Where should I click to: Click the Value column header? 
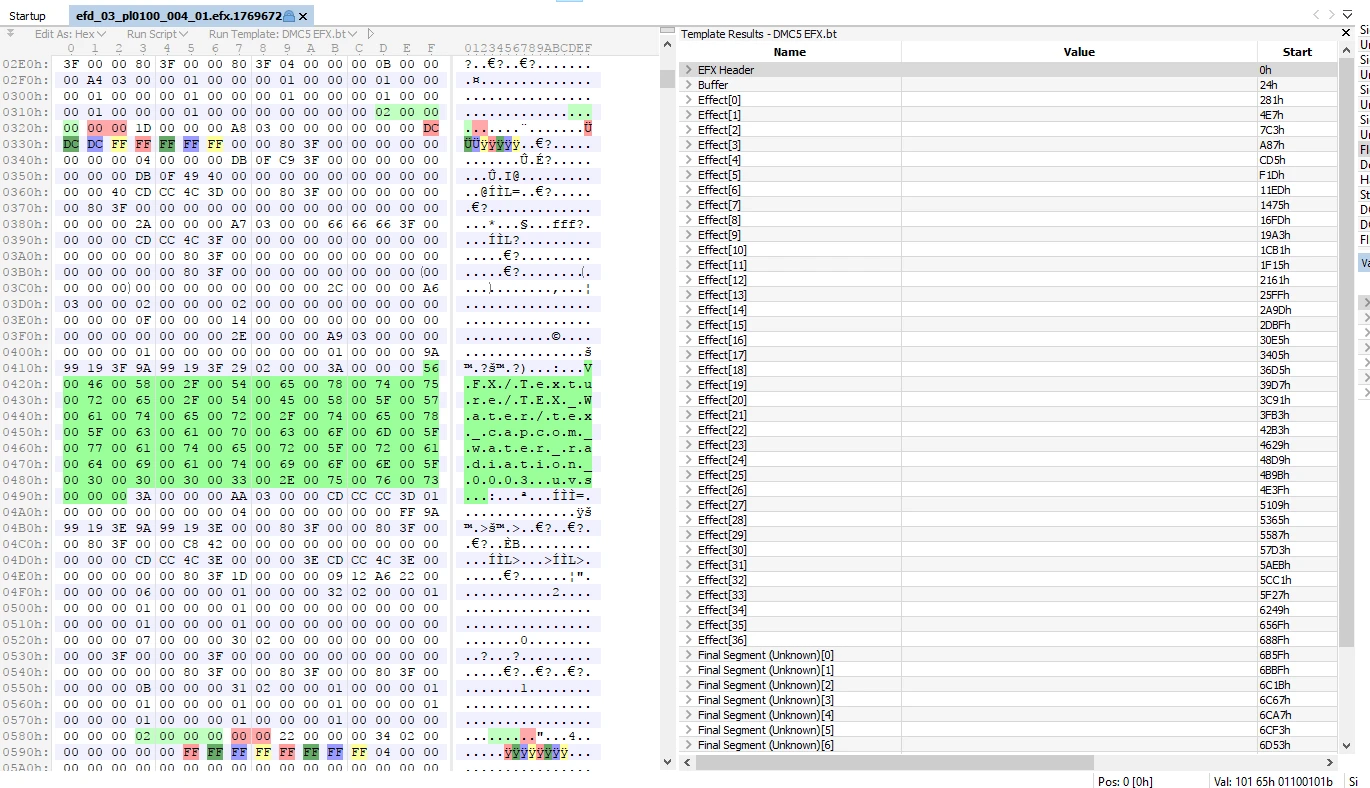coord(1079,52)
